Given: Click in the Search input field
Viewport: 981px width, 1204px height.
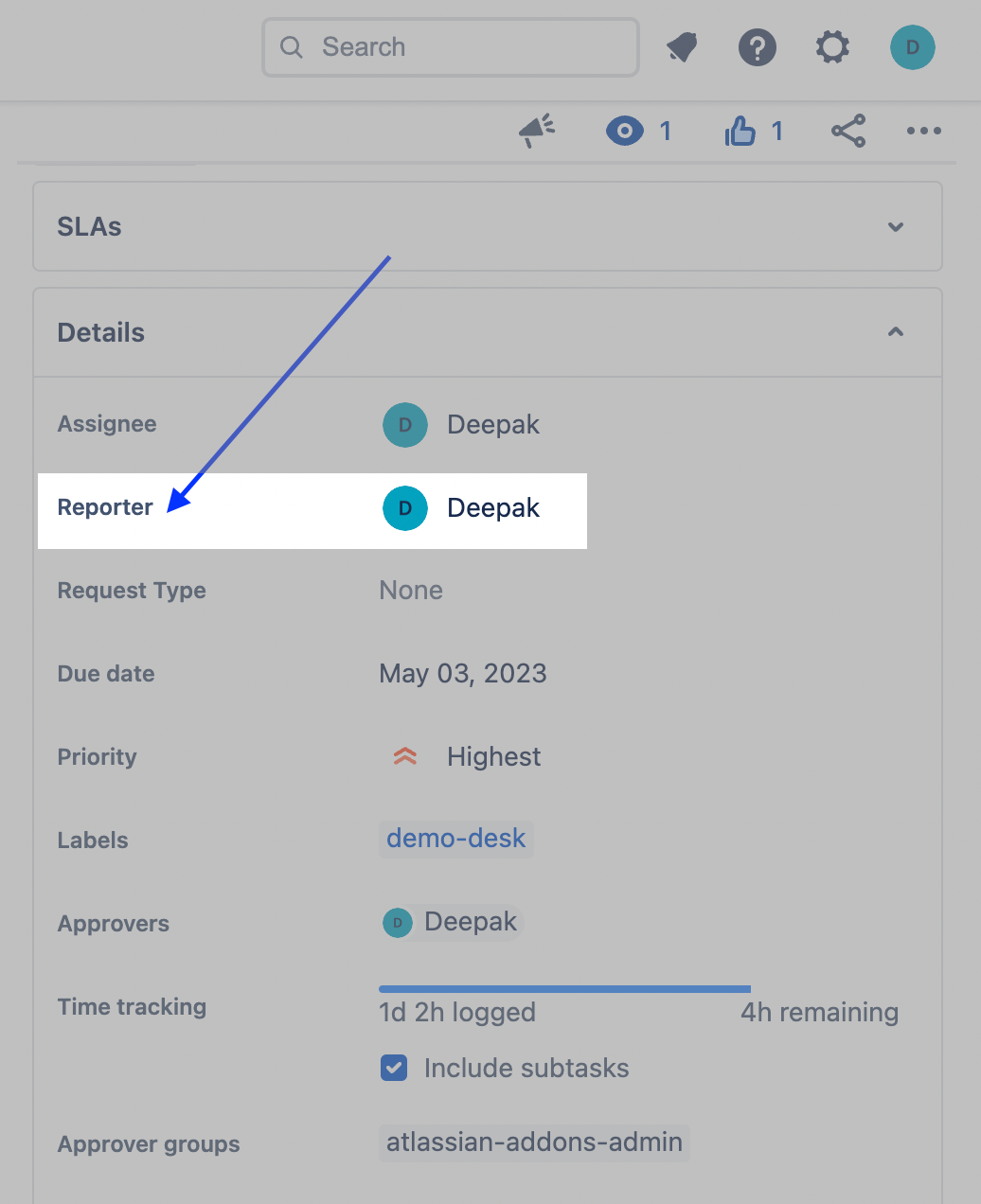Looking at the screenshot, I should pos(464,47).
